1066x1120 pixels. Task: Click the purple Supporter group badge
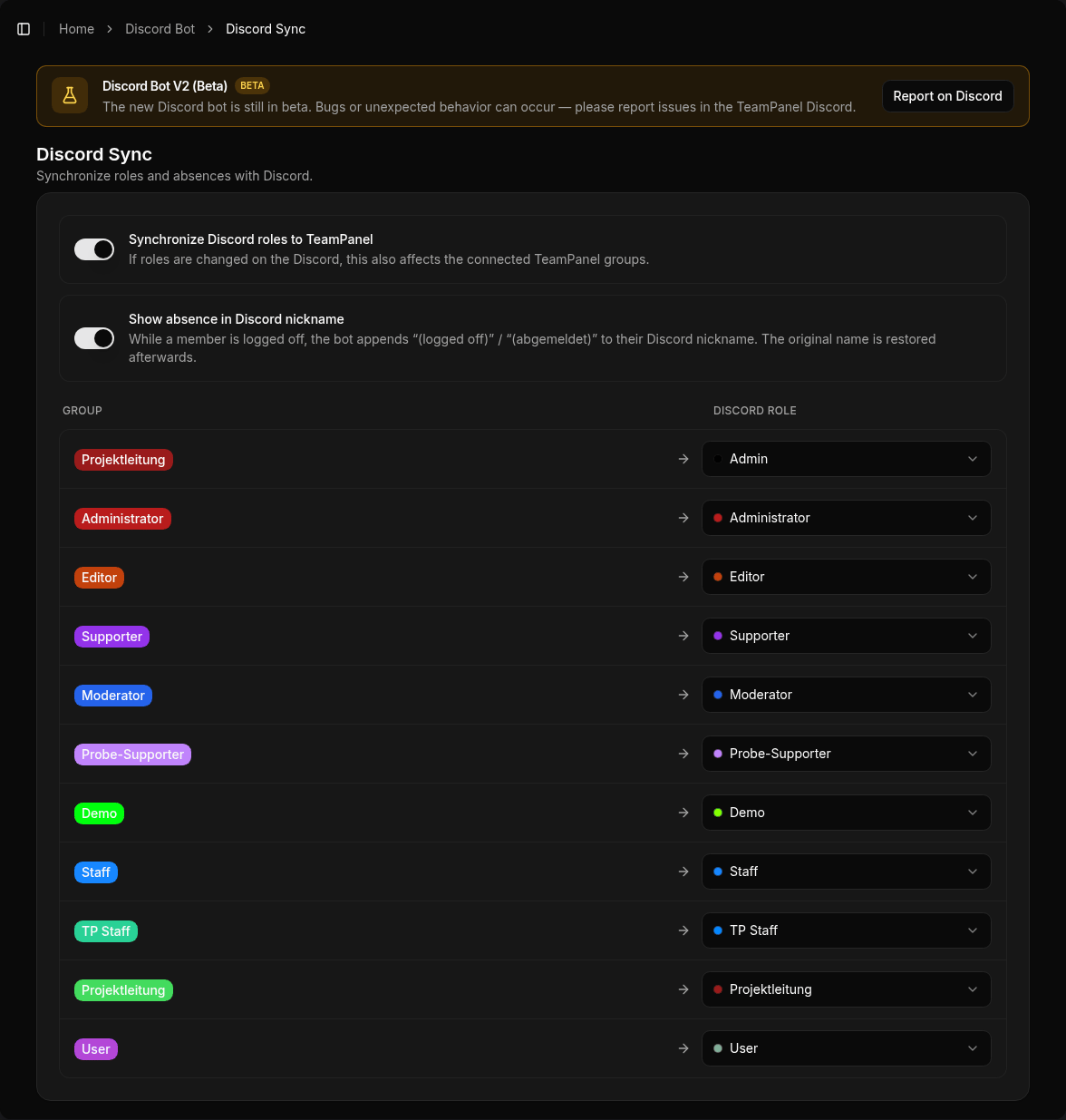coord(111,637)
